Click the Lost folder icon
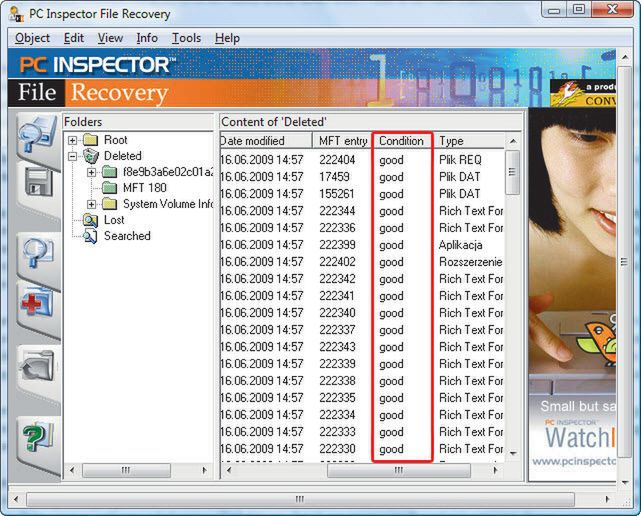641x516 pixels. [90, 220]
